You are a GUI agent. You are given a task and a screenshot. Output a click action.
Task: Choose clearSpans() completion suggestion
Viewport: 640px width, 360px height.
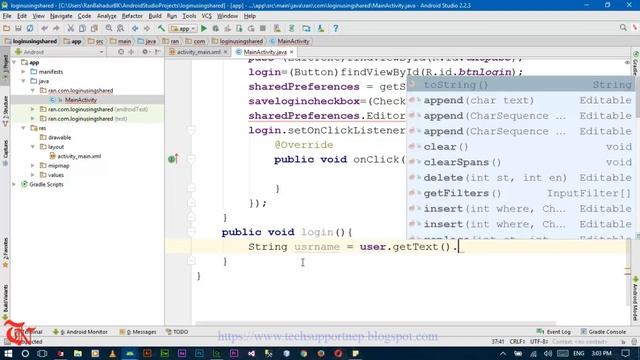tap(521, 162)
